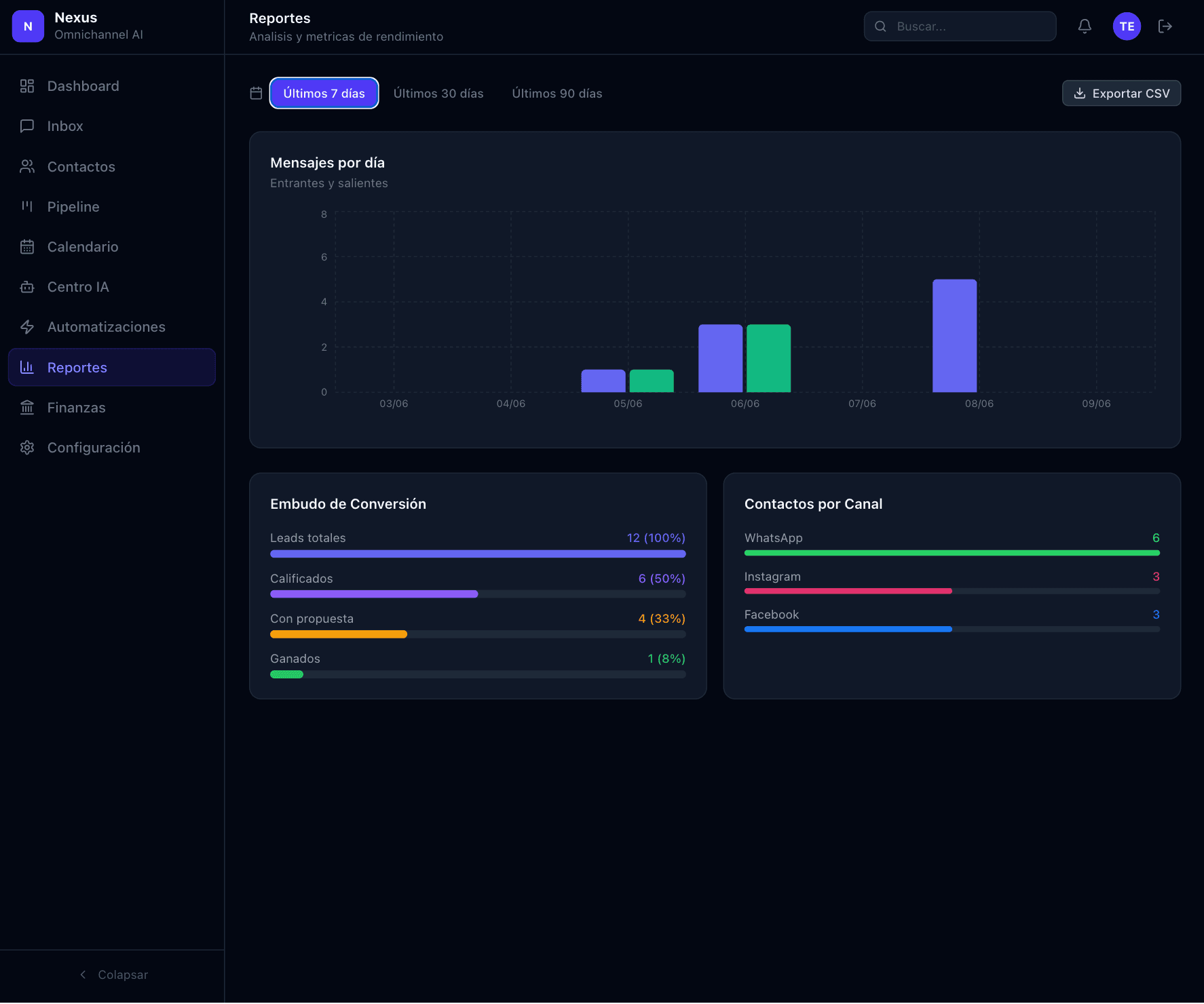The height and width of the screenshot is (1004, 1204).
Task: Click the '03/06' axis label
Action: [394, 404]
